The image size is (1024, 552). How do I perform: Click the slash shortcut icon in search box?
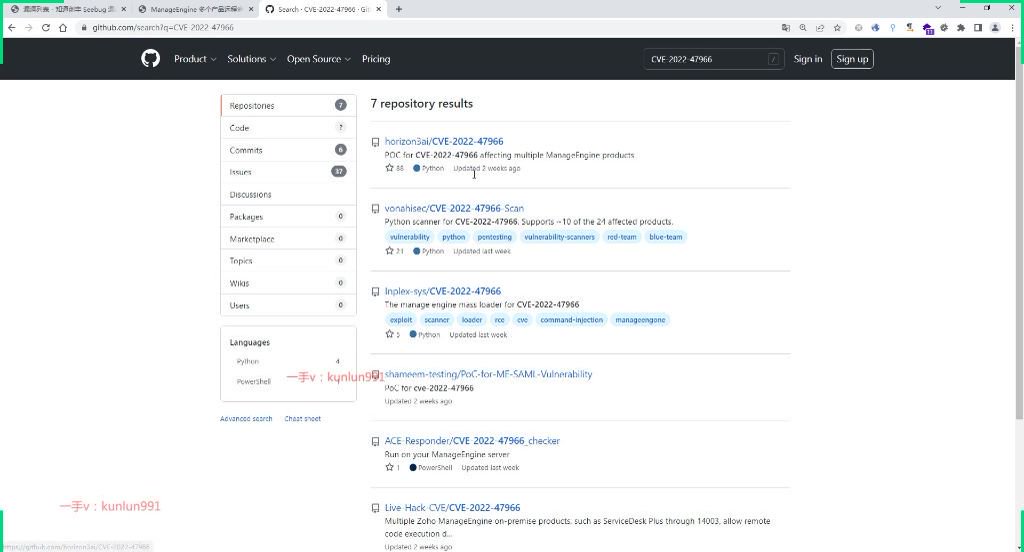point(773,59)
